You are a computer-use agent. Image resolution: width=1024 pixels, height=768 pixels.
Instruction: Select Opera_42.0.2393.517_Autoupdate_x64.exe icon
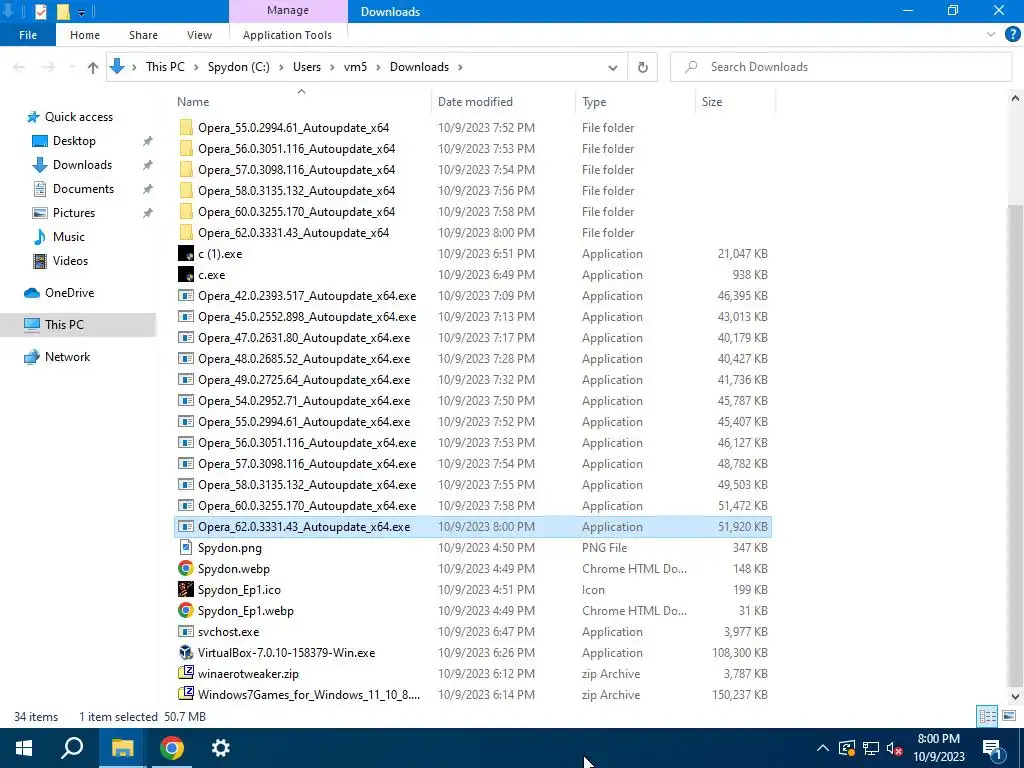[x=186, y=296]
